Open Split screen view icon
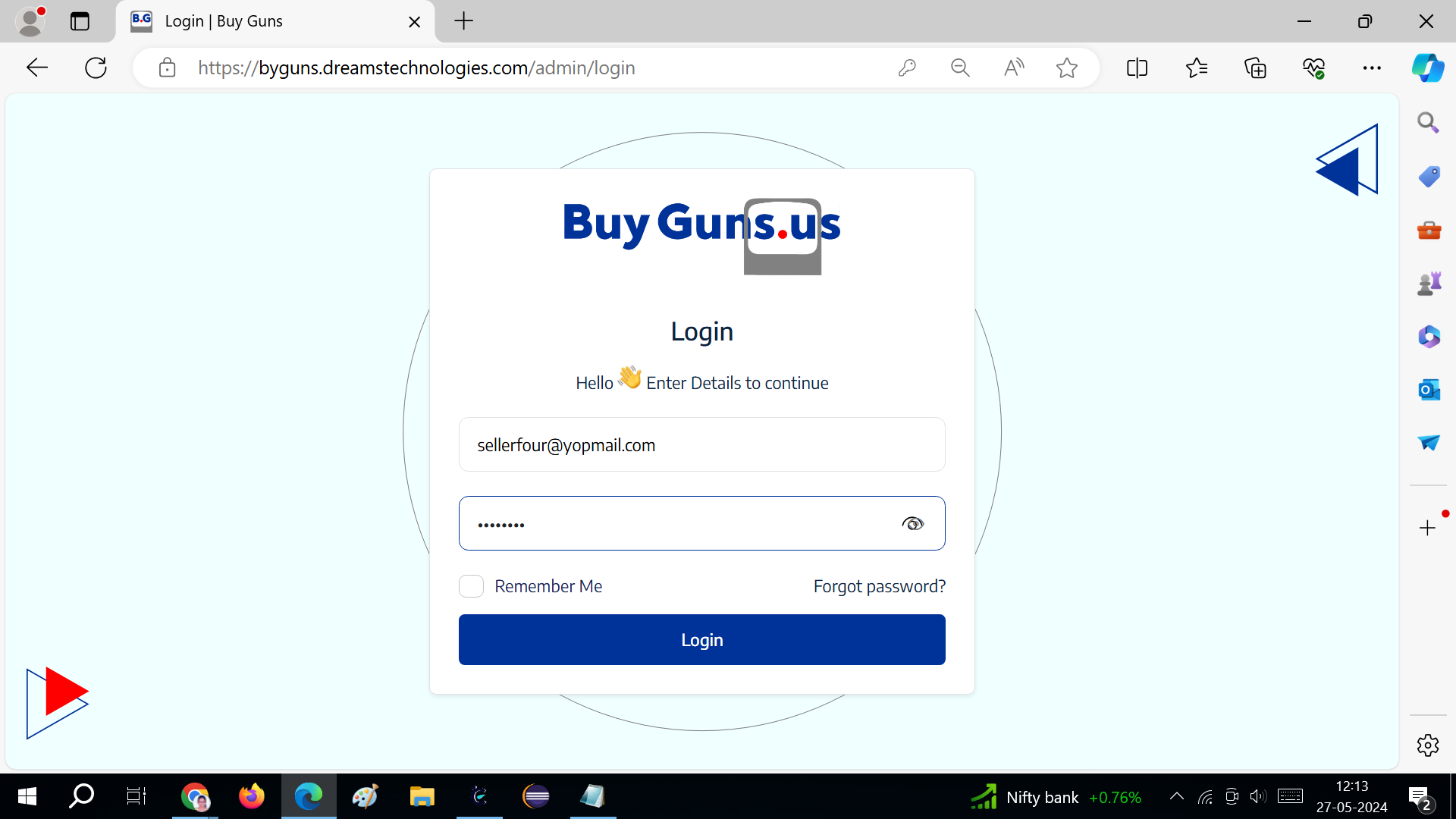 pyautogui.click(x=1137, y=67)
